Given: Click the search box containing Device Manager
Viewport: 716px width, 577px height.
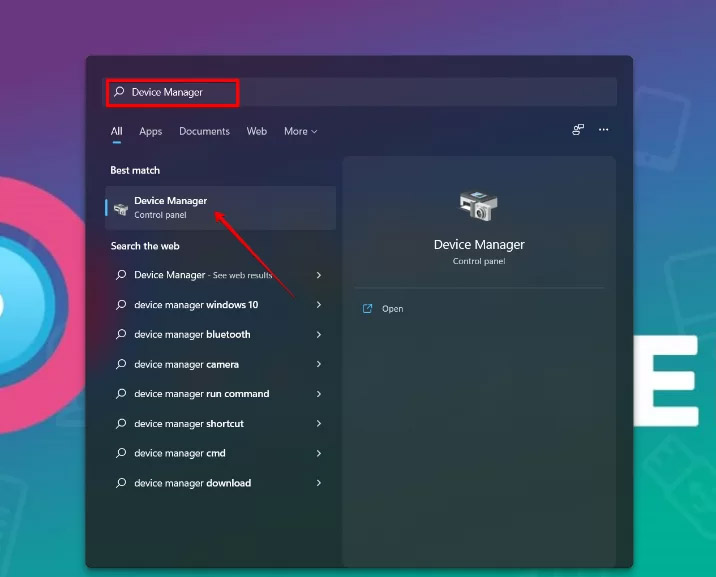Looking at the screenshot, I should coord(360,92).
